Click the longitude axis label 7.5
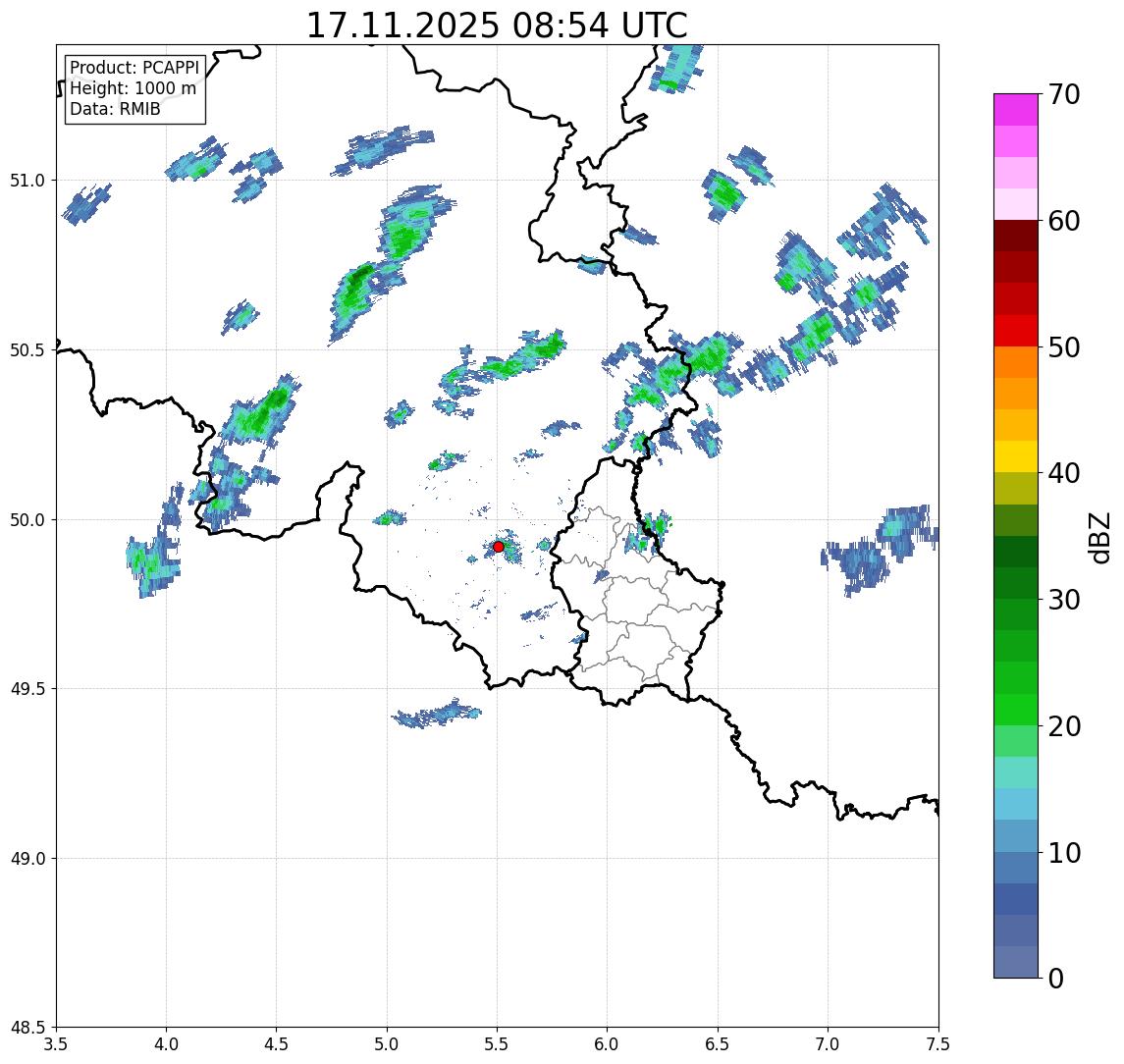This screenshot has height=1064, width=1124. [938, 1044]
